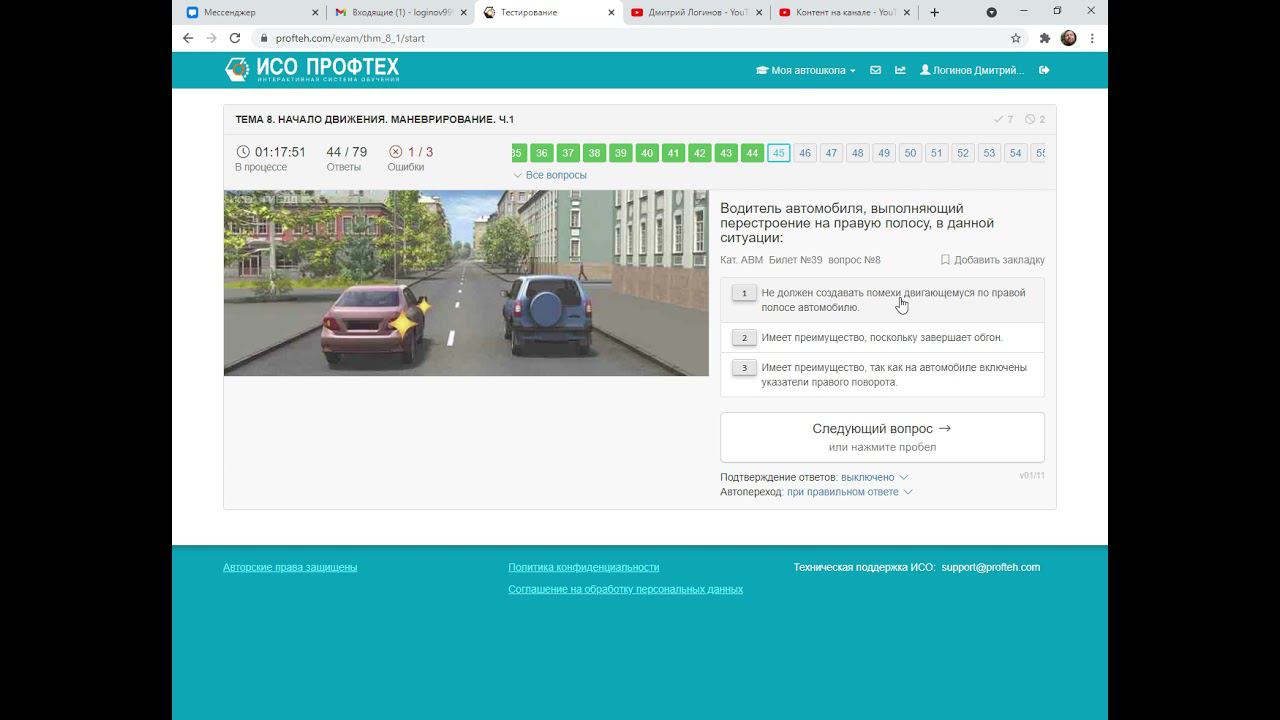The width and height of the screenshot is (1280, 720).
Task: Click the logout icon in header
Action: (1044, 70)
